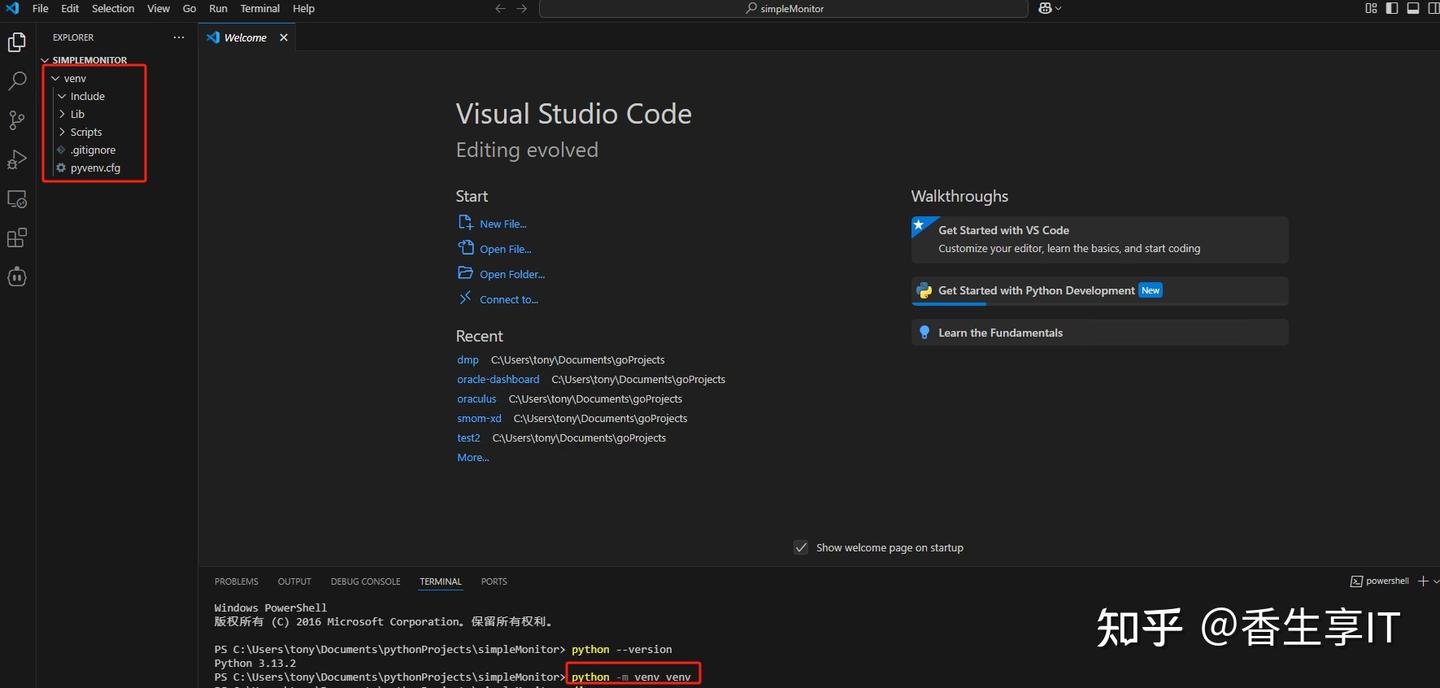Open the oracle-dashboard recent project
The width and height of the screenshot is (1440, 688).
pos(497,379)
